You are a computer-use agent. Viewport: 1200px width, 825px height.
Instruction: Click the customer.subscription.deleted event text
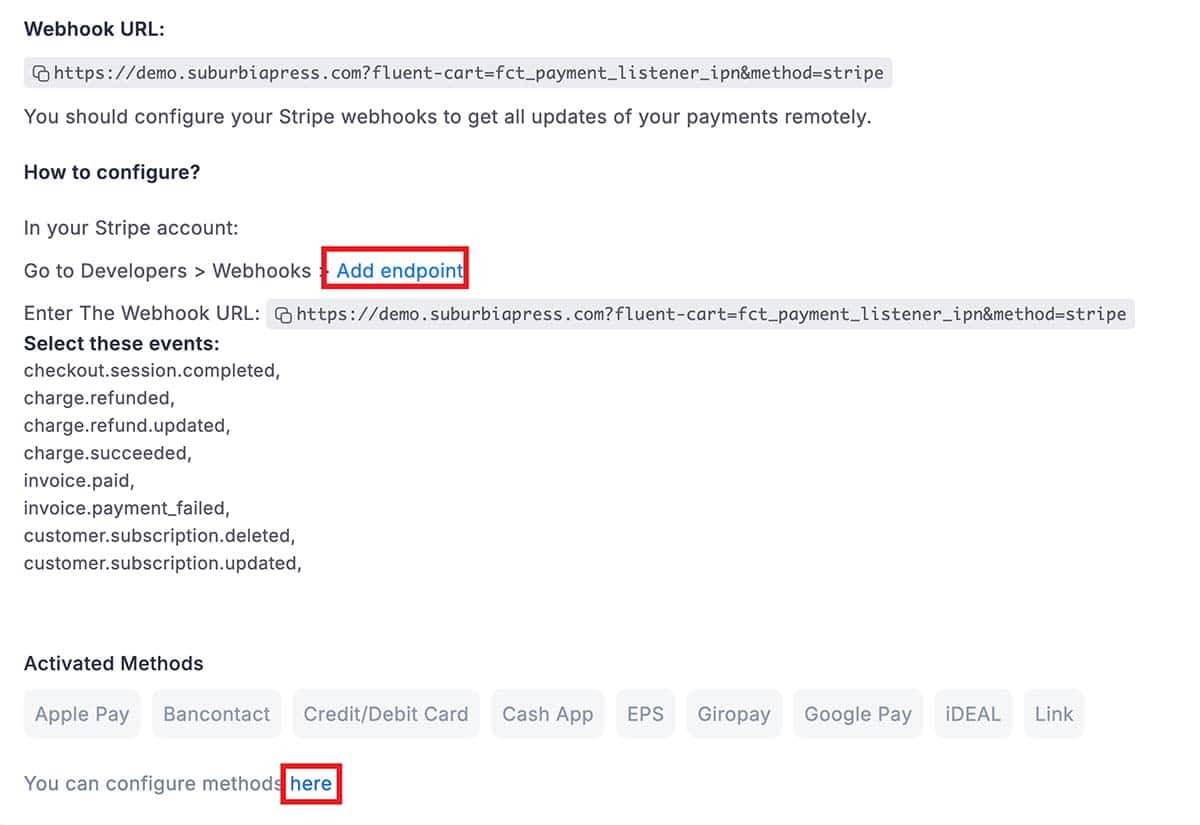point(159,535)
